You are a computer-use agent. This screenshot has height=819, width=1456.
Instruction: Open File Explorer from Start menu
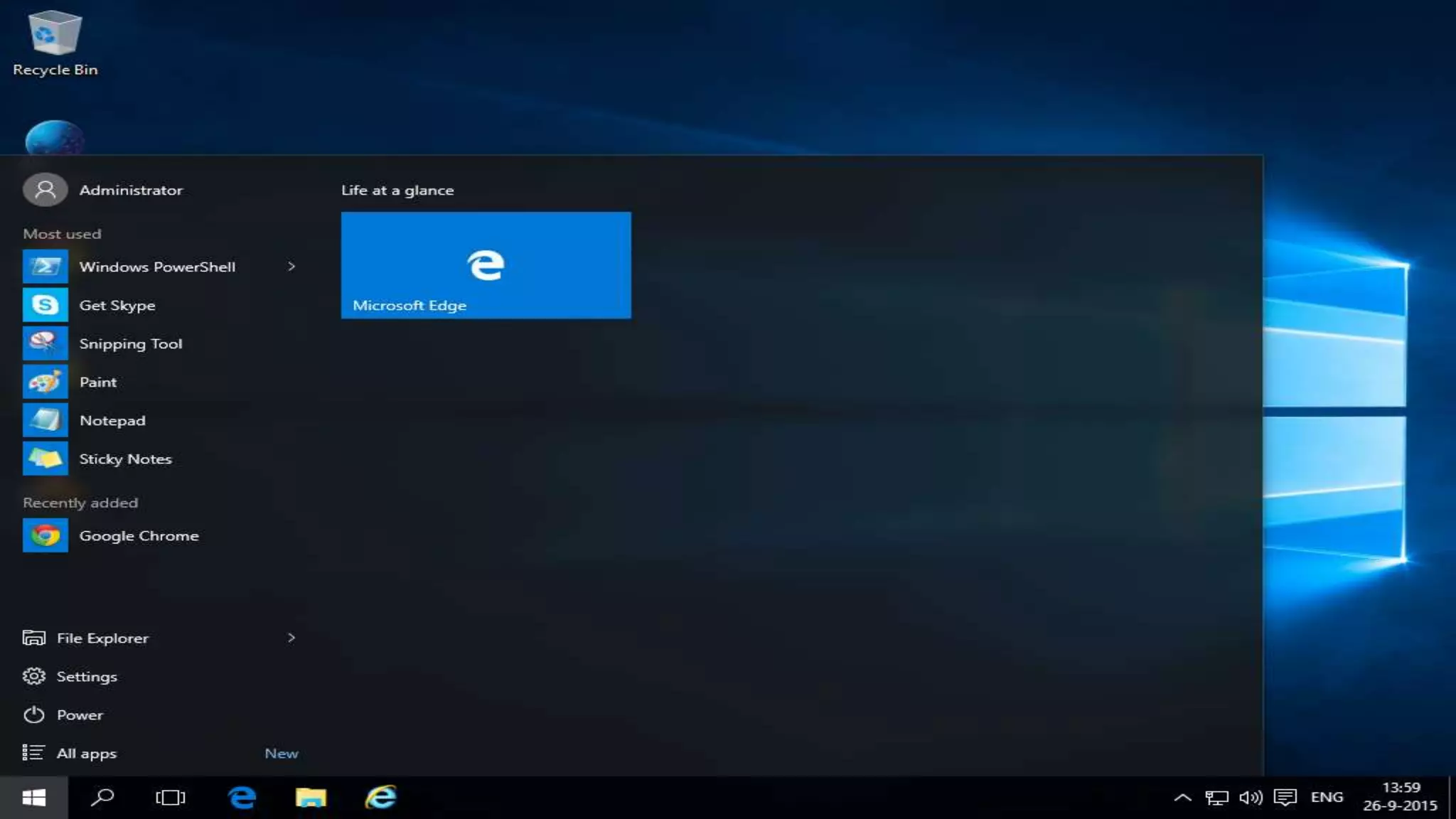point(102,638)
